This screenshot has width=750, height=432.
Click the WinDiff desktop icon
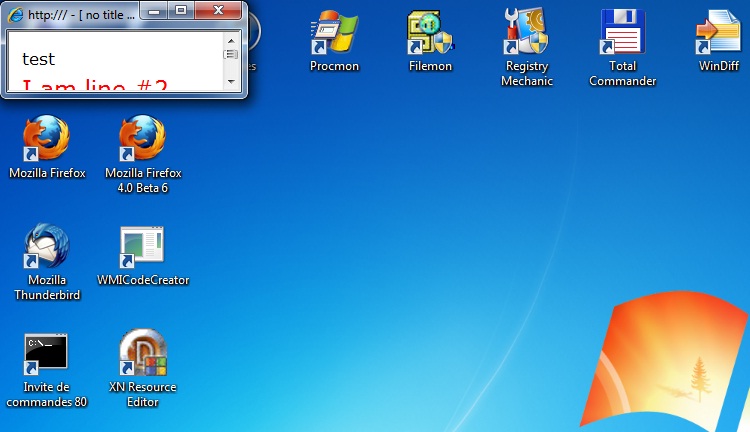pyautogui.click(x=717, y=35)
